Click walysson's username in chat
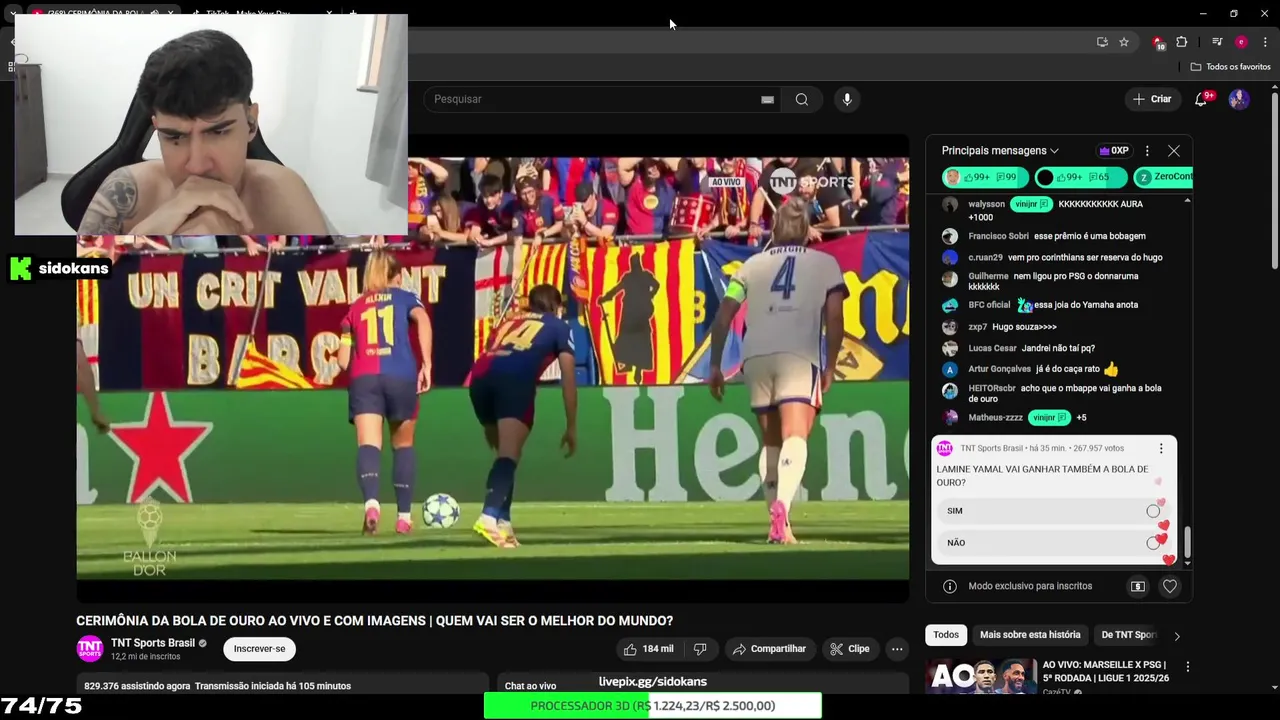This screenshot has width=1280, height=720. [986, 204]
